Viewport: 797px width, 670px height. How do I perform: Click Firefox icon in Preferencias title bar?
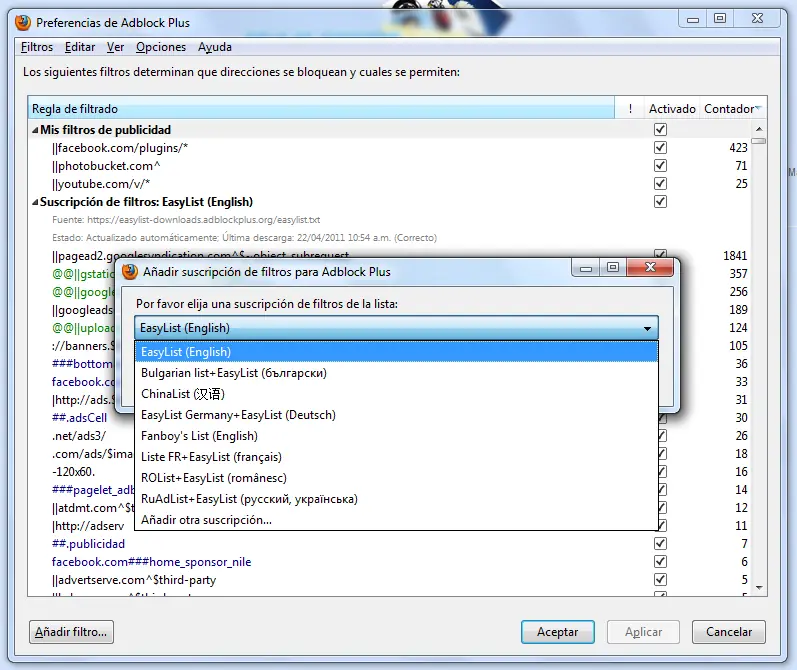23,23
